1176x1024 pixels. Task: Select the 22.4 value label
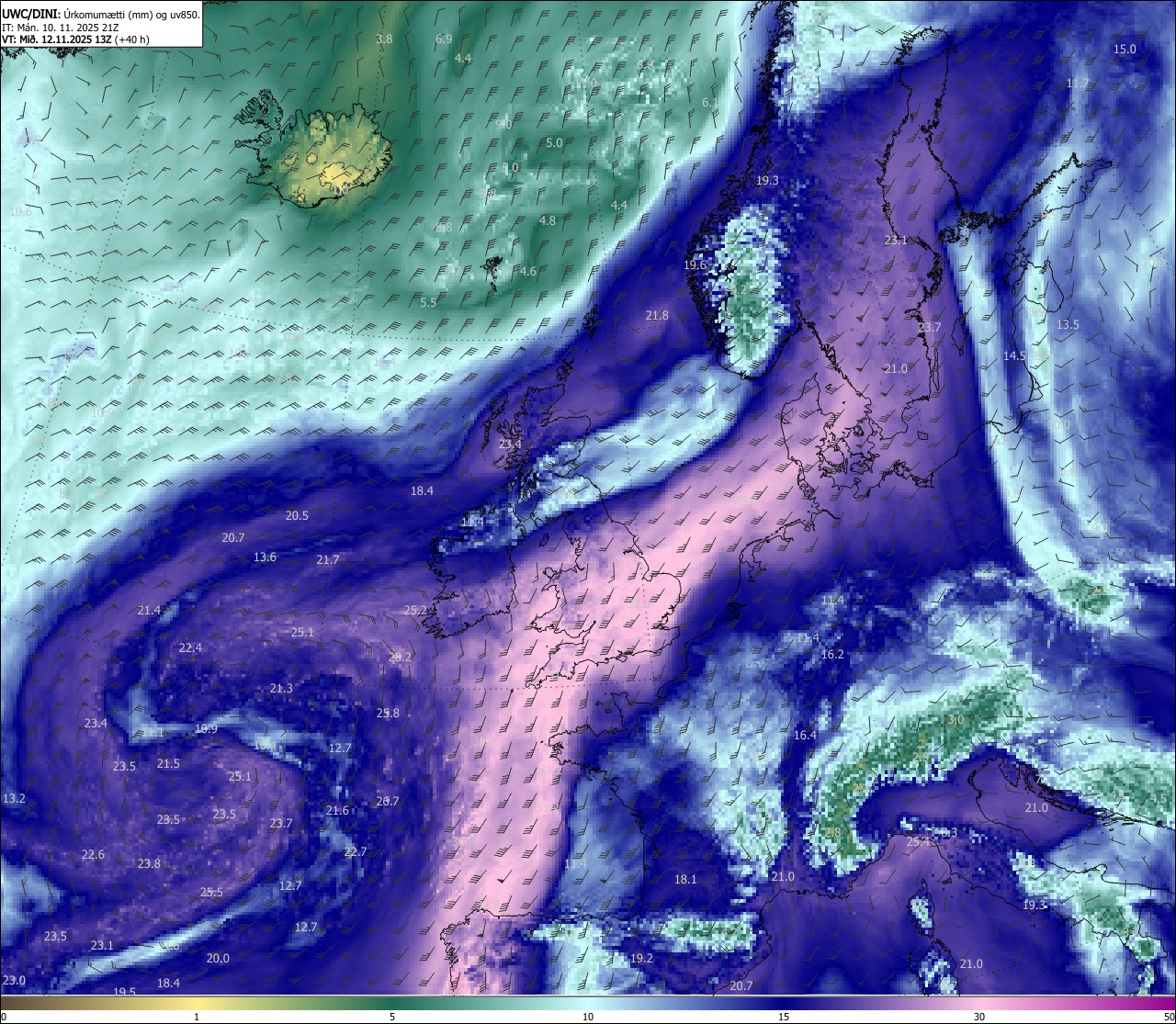pyautogui.click(x=190, y=648)
